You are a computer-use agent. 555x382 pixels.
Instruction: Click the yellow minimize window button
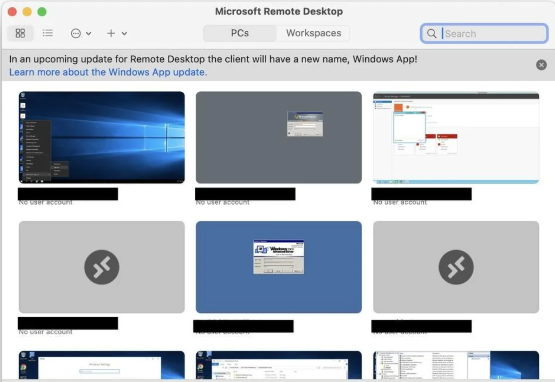(27, 12)
